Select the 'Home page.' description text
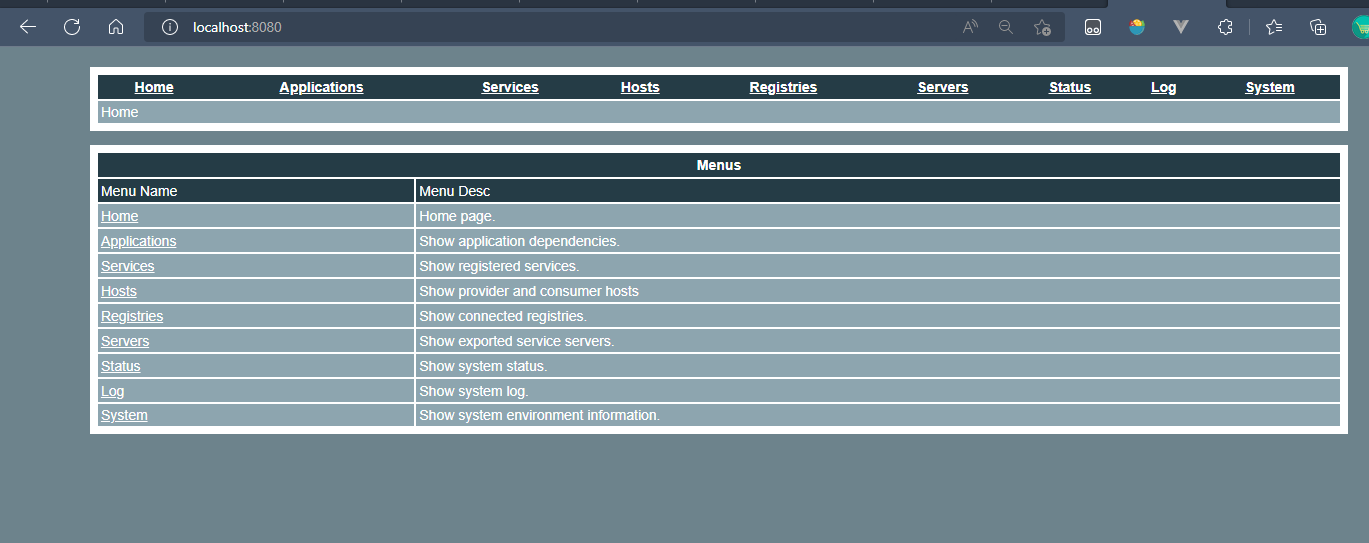The image size is (1369, 543). coord(457,216)
